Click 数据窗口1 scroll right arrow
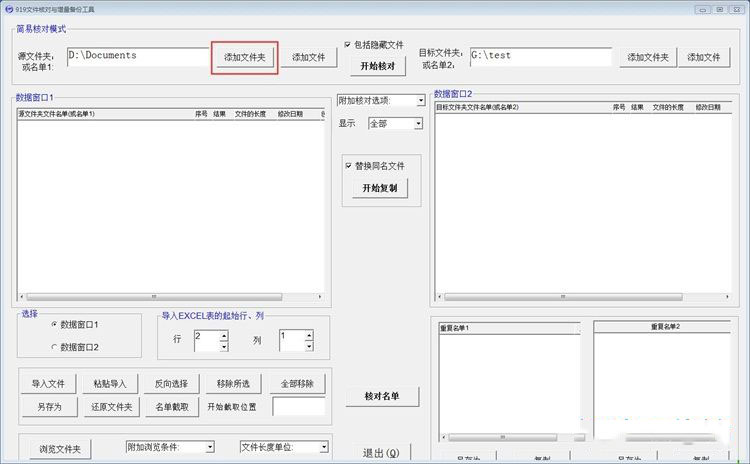This screenshot has height=464, width=750. click(x=320, y=297)
